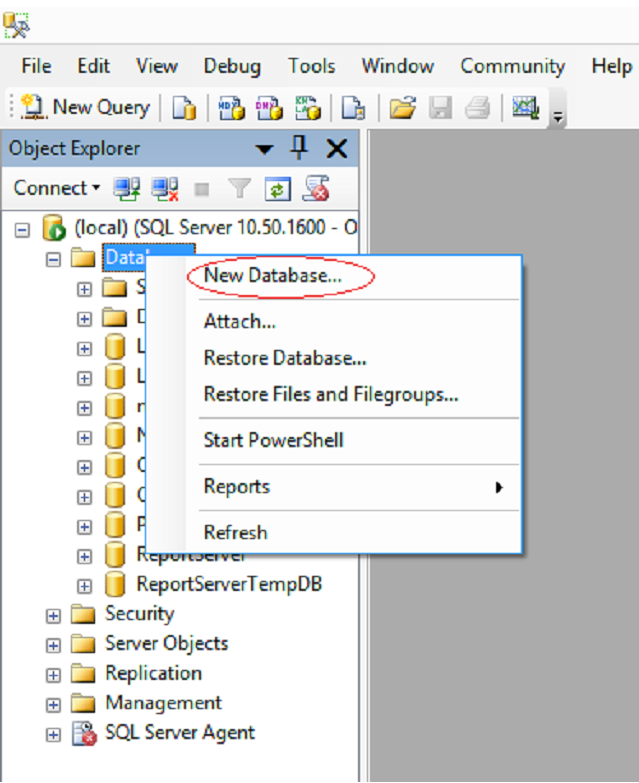The height and width of the screenshot is (783, 639).
Task: Close the Object Explorer panel
Action: pyautogui.click(x=337, y=149)
